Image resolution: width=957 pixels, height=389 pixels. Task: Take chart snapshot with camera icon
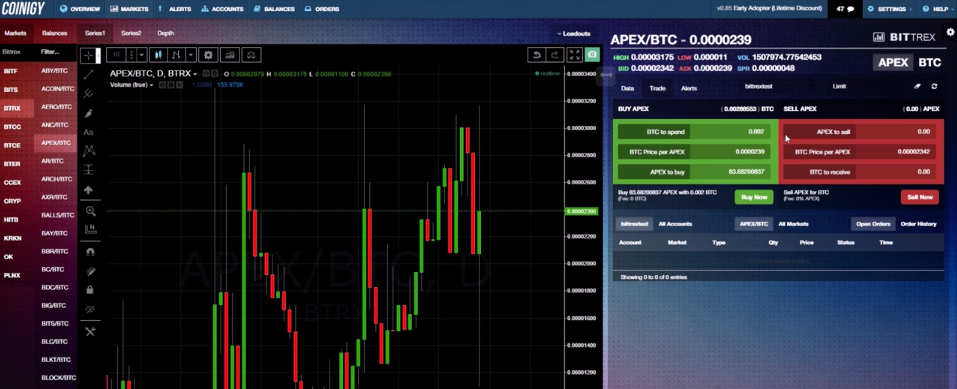(592, 55)
